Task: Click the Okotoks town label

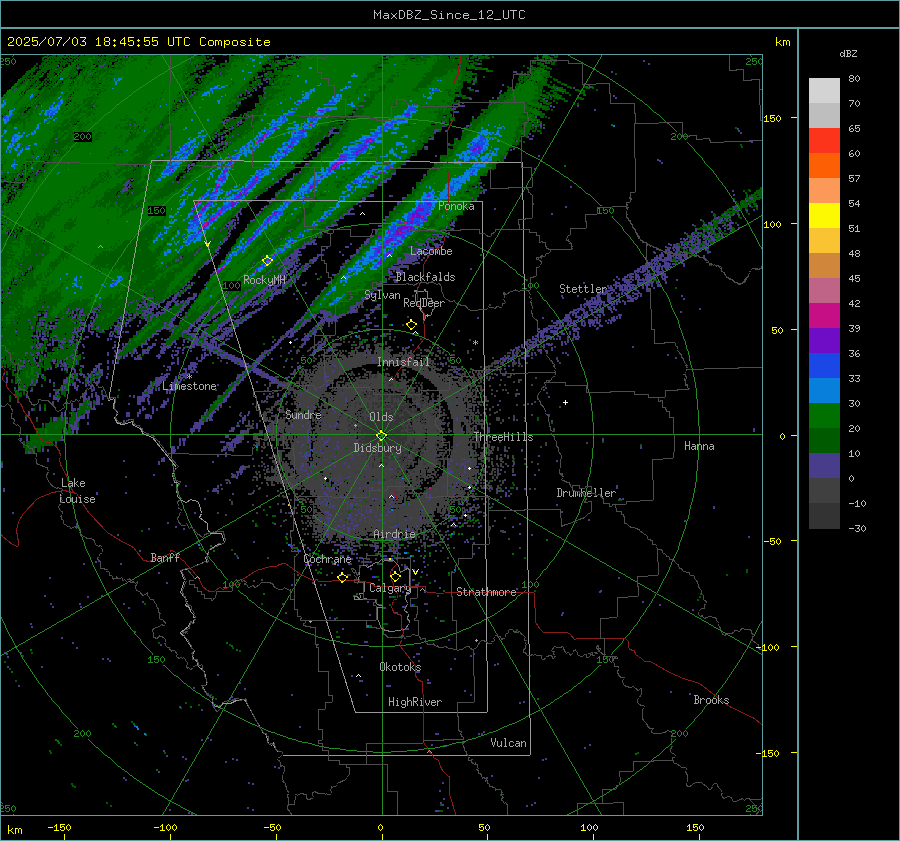Action: pyautogui.click(x=400, y=667)
